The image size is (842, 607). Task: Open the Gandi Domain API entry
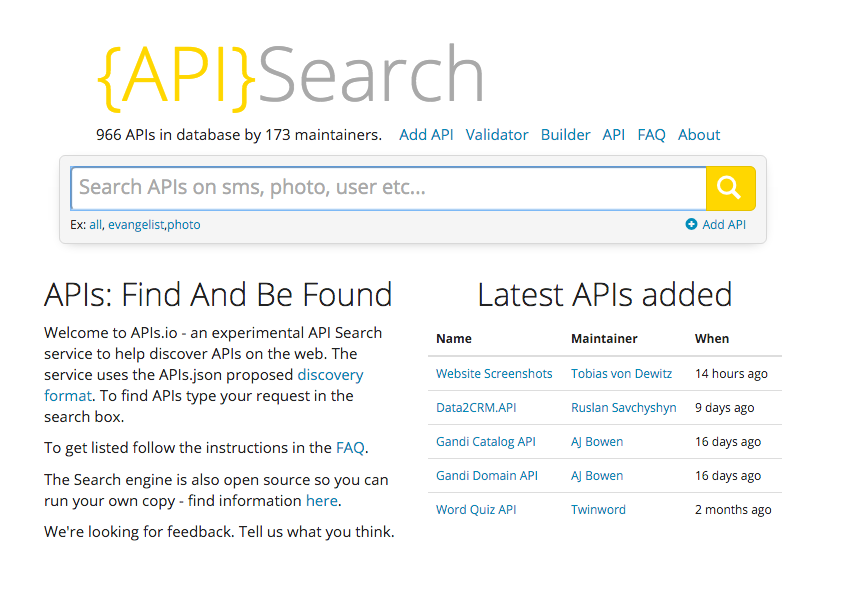[487, 475]
